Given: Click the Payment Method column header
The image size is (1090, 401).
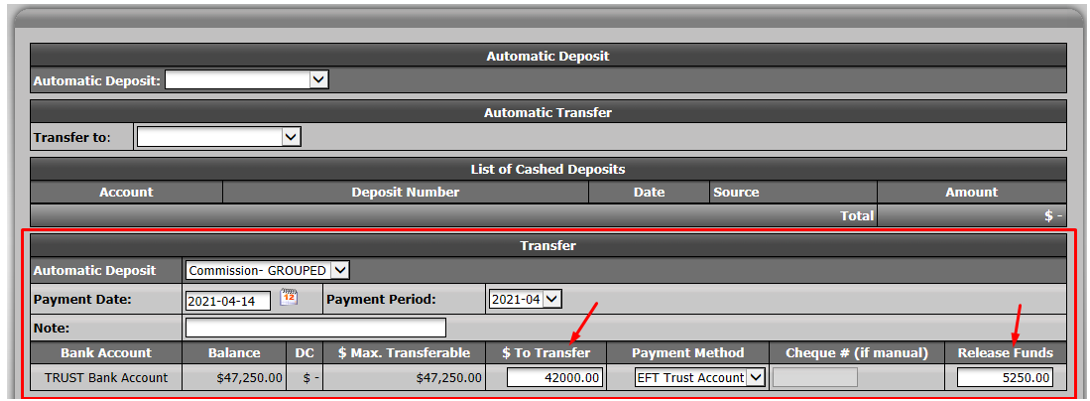Looking at the screenshot, I should click(x=688, y=353).
